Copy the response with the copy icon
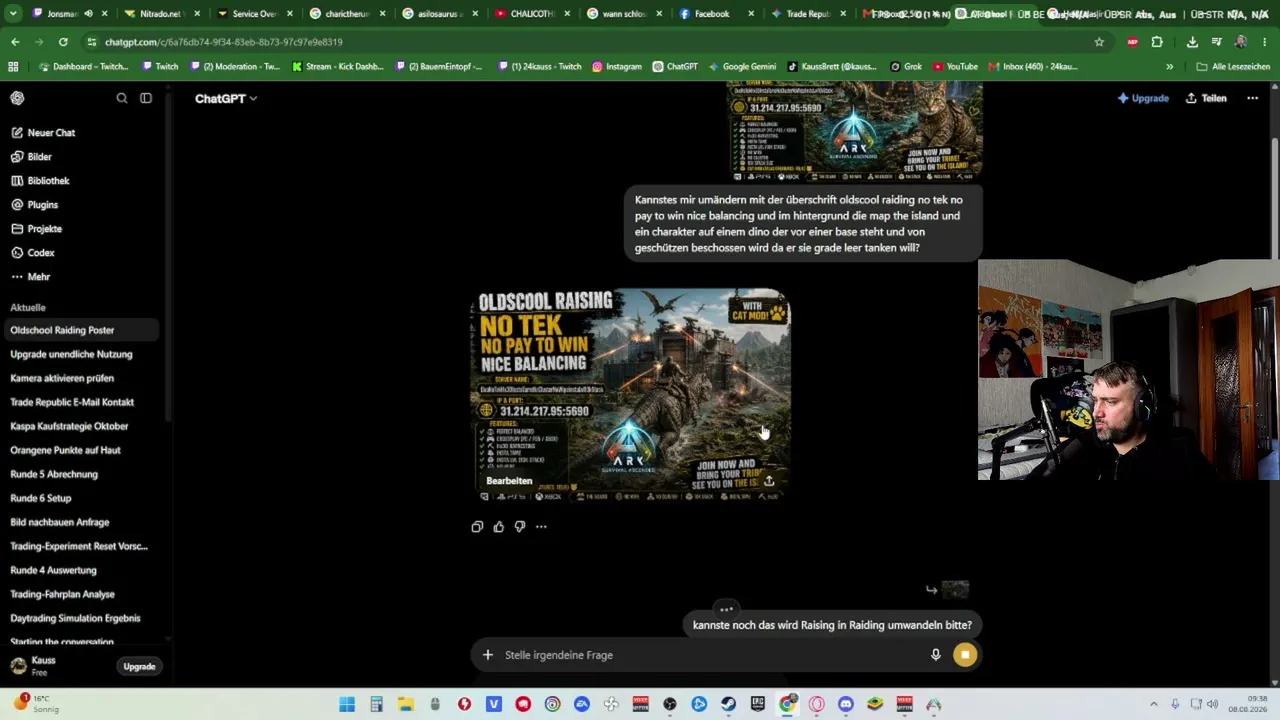1280x720 pixels. point(477,527)
